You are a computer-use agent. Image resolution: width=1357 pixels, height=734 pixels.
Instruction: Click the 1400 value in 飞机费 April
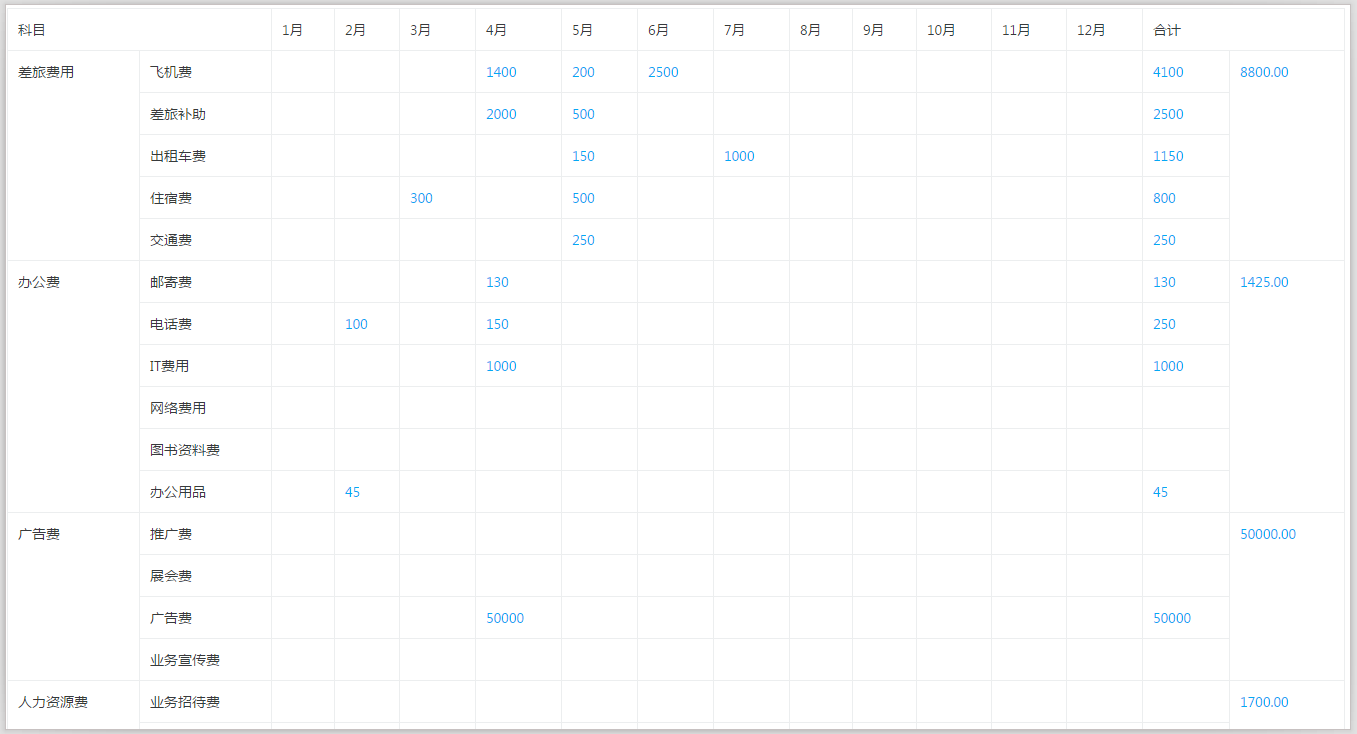pos(501,72)
